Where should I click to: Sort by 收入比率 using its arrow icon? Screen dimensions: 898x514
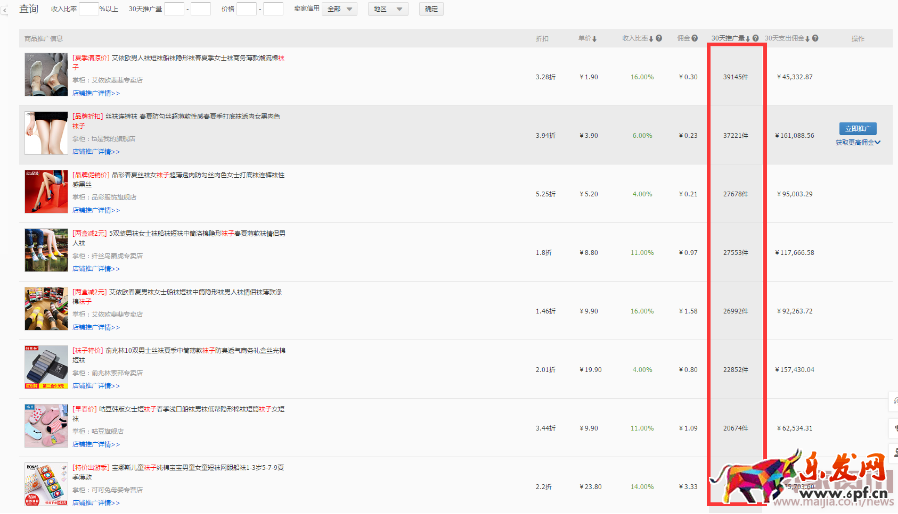click(653, 39)
